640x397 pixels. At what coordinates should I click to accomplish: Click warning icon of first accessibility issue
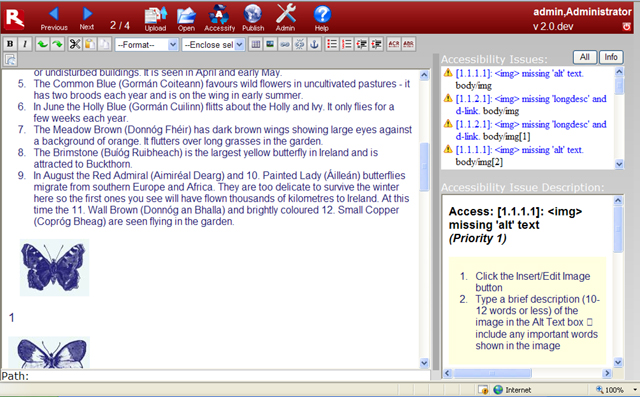(448, 73)
